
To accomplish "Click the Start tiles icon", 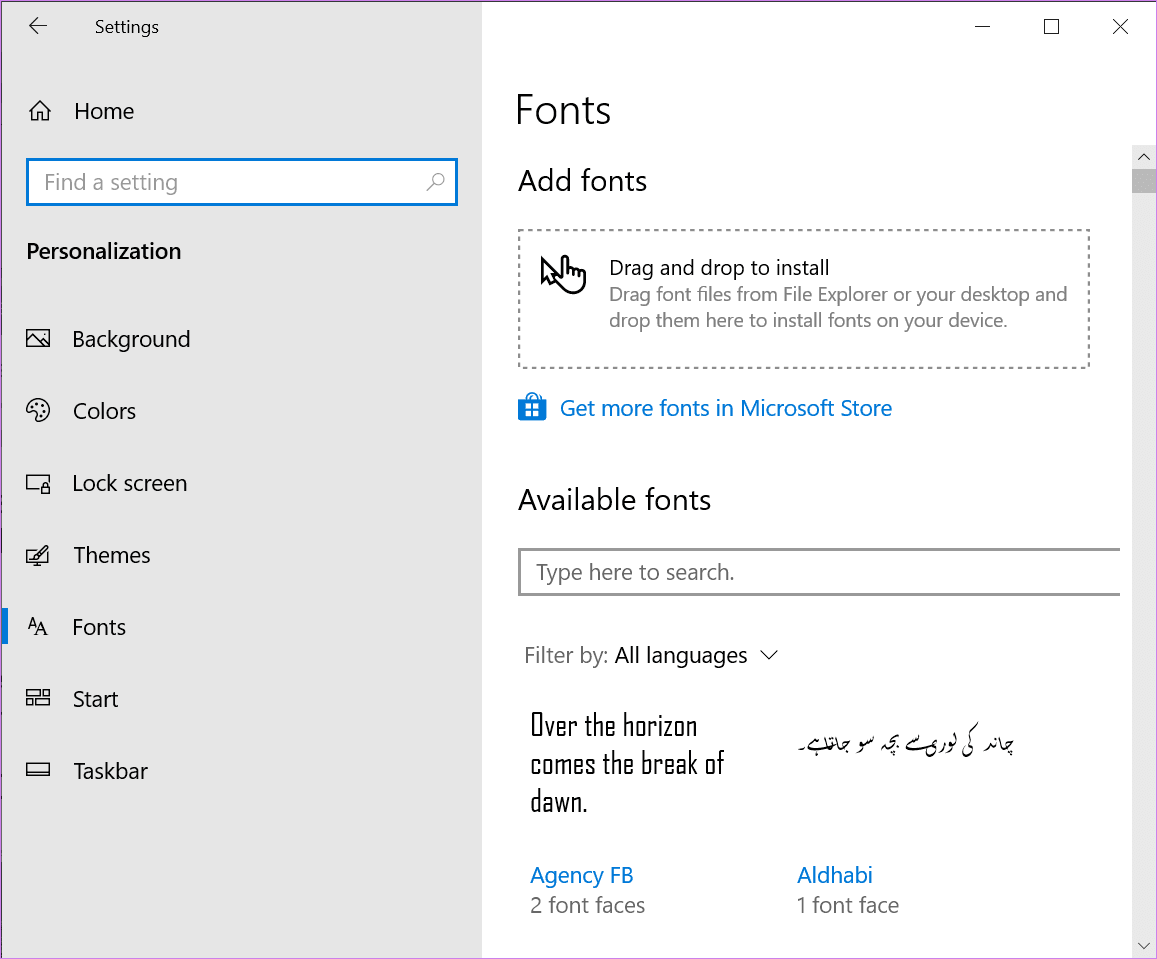I will pyautogui.click(x=38, y=698).
